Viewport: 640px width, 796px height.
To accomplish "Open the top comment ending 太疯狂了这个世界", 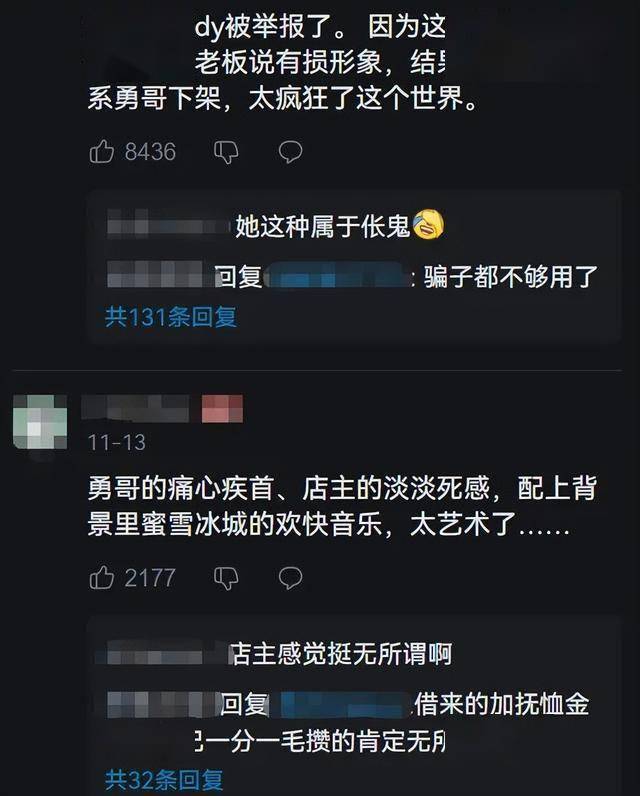I will pyautogui.click(x=283, y=61).
